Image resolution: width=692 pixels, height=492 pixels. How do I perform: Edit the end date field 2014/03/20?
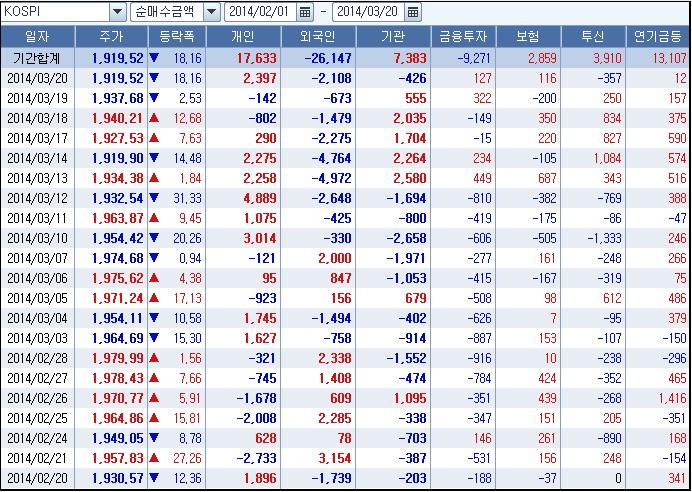pos(369,12)
